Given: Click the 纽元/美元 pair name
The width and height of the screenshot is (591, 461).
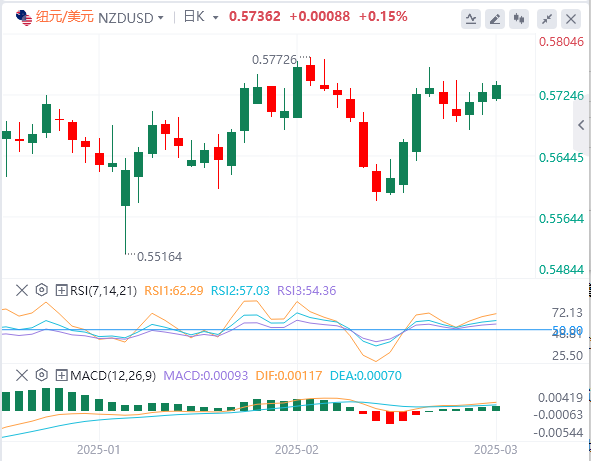Looking at the screenshot, I should pyautogui.click(x=64, y=17).
